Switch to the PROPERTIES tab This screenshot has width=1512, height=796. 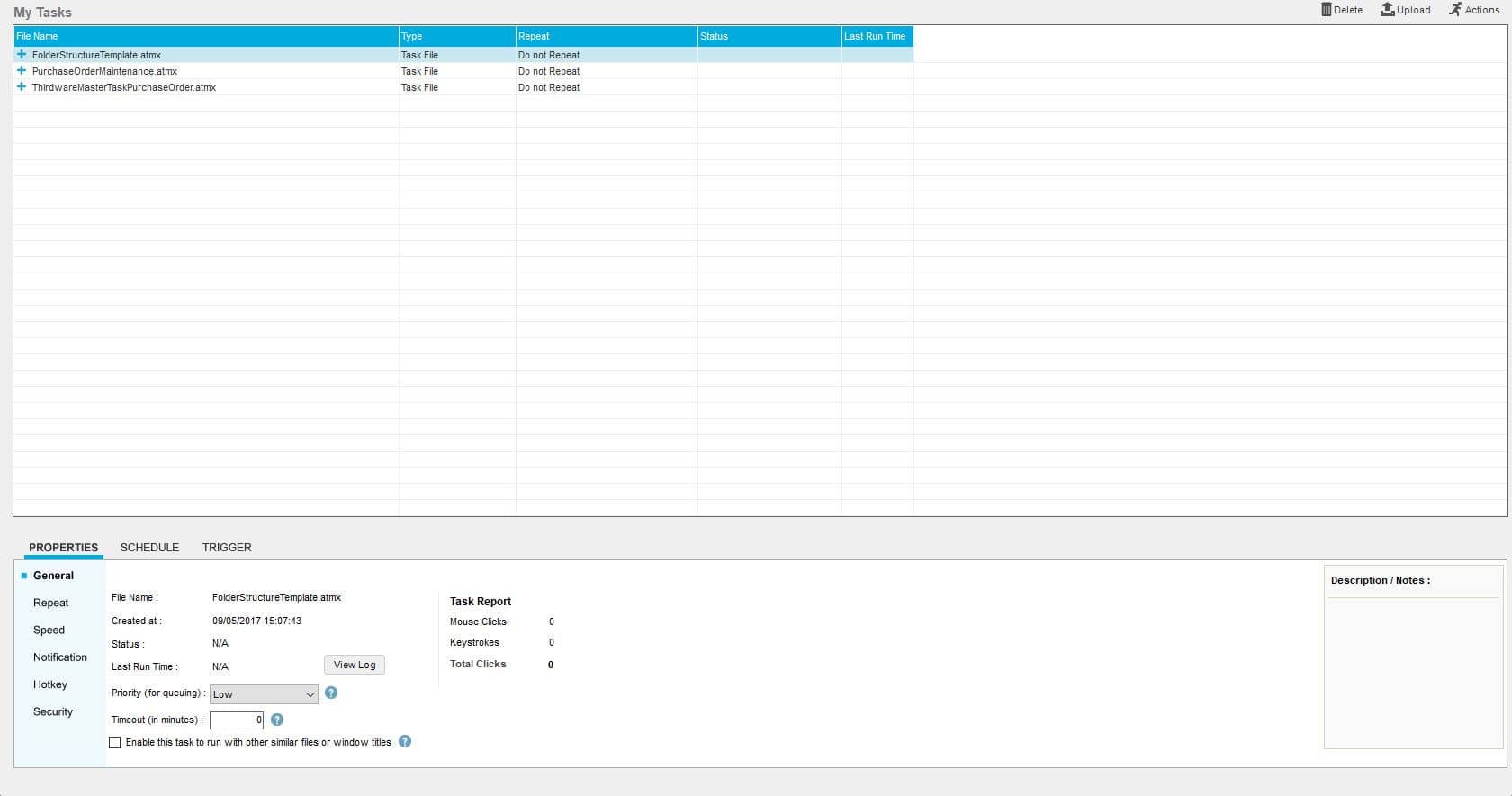click(63, 547)
